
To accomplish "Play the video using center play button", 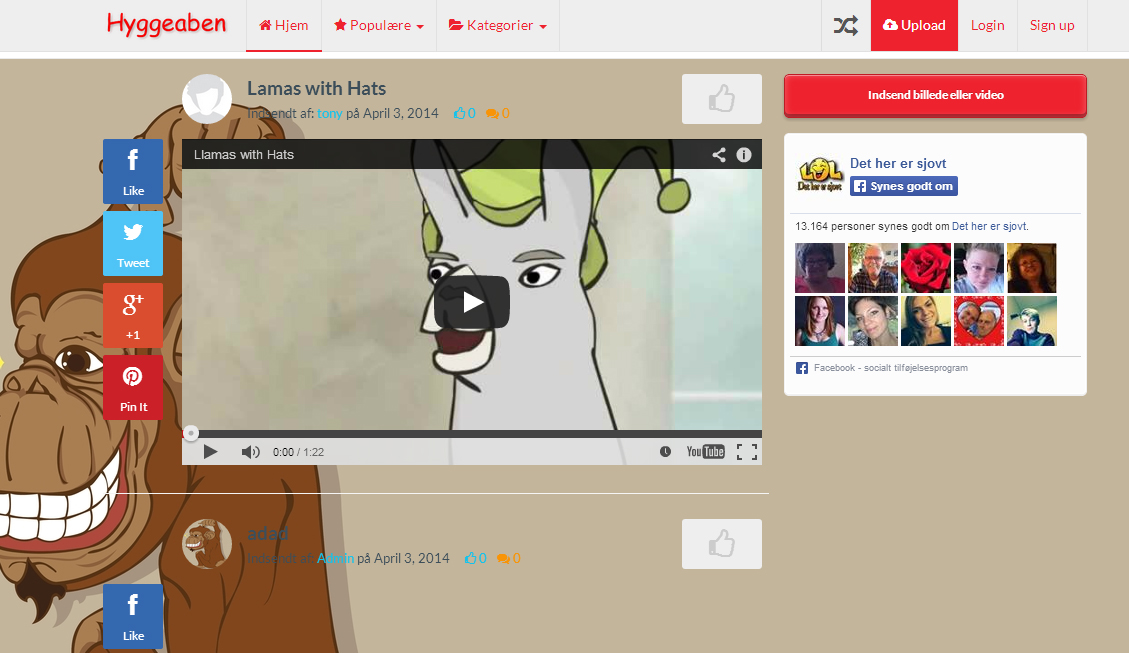I will [x=472, y=302].
